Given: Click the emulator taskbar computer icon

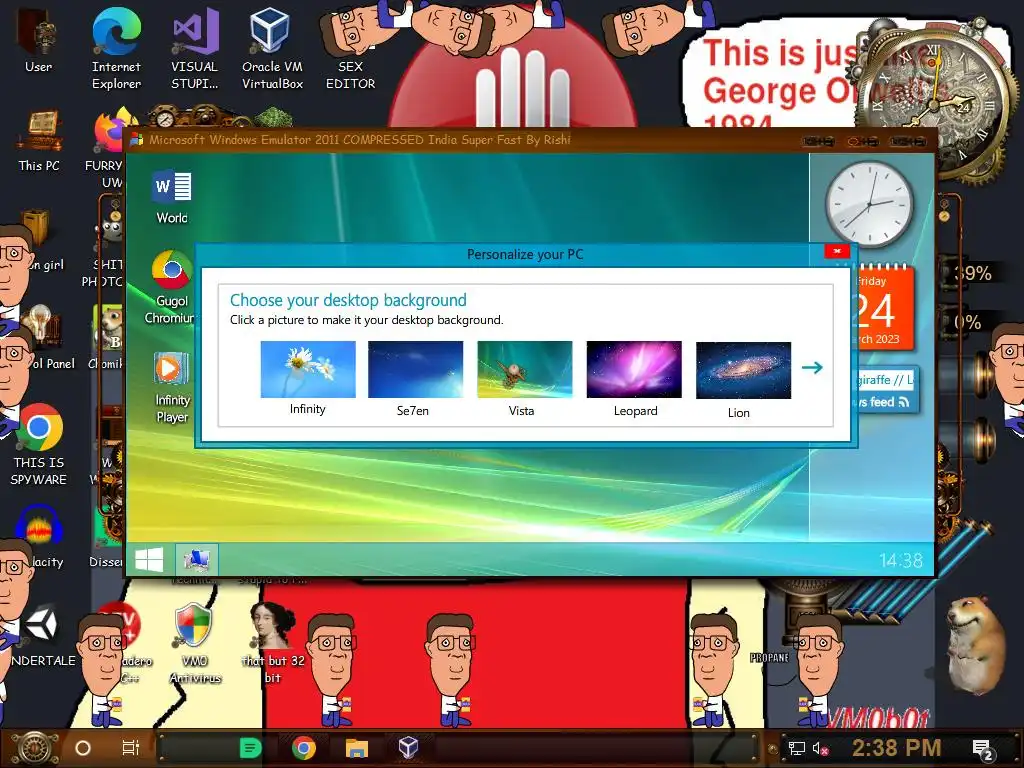Looking at the screenshot, I should (x=197, y=560).
